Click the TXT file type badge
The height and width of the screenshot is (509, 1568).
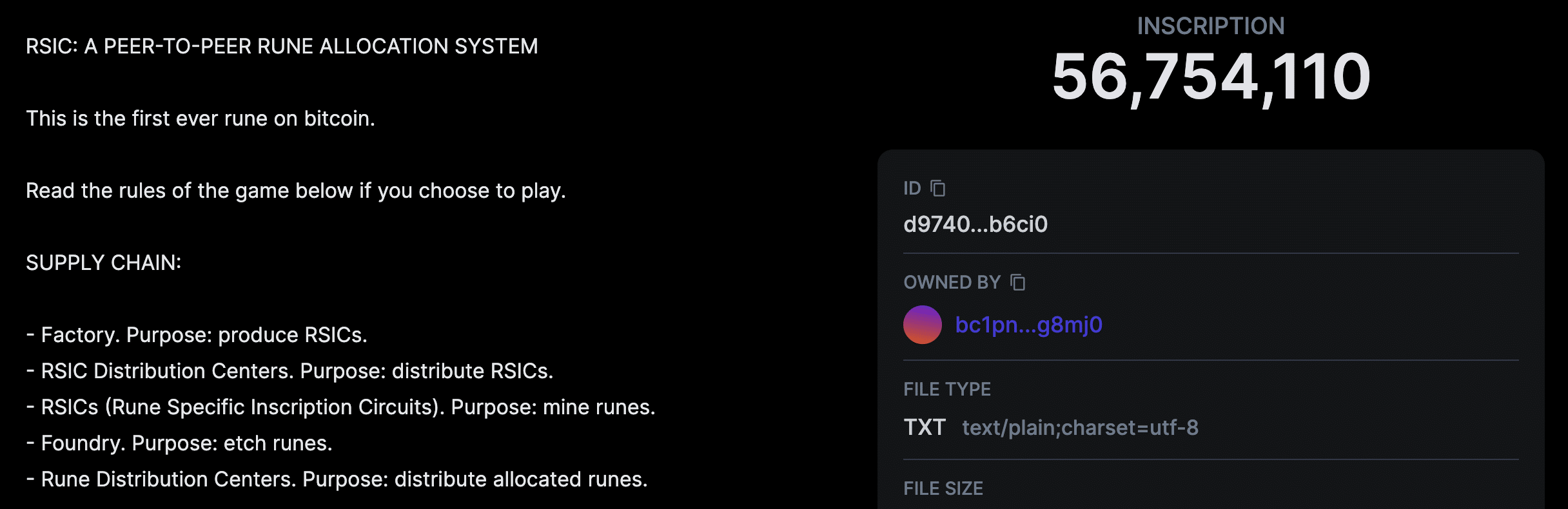925,427
